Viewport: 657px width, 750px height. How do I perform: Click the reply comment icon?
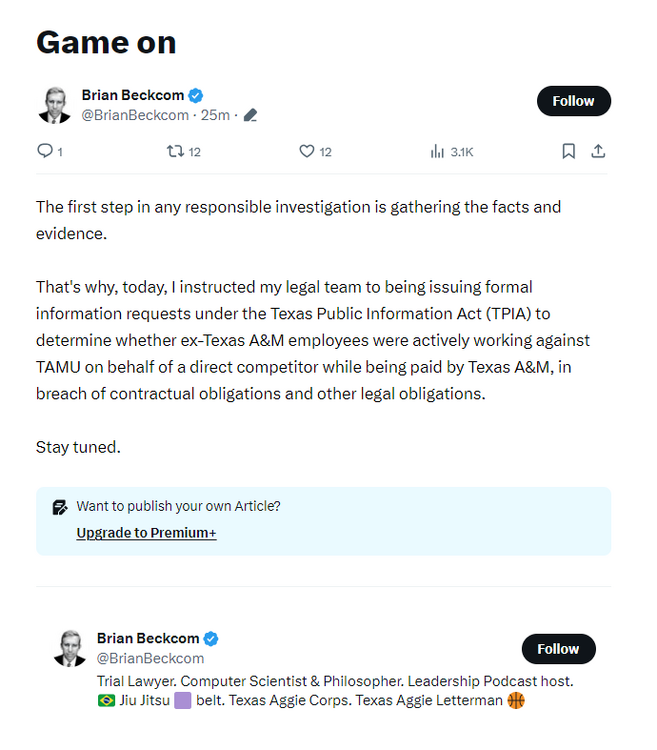tap(44, 151)
